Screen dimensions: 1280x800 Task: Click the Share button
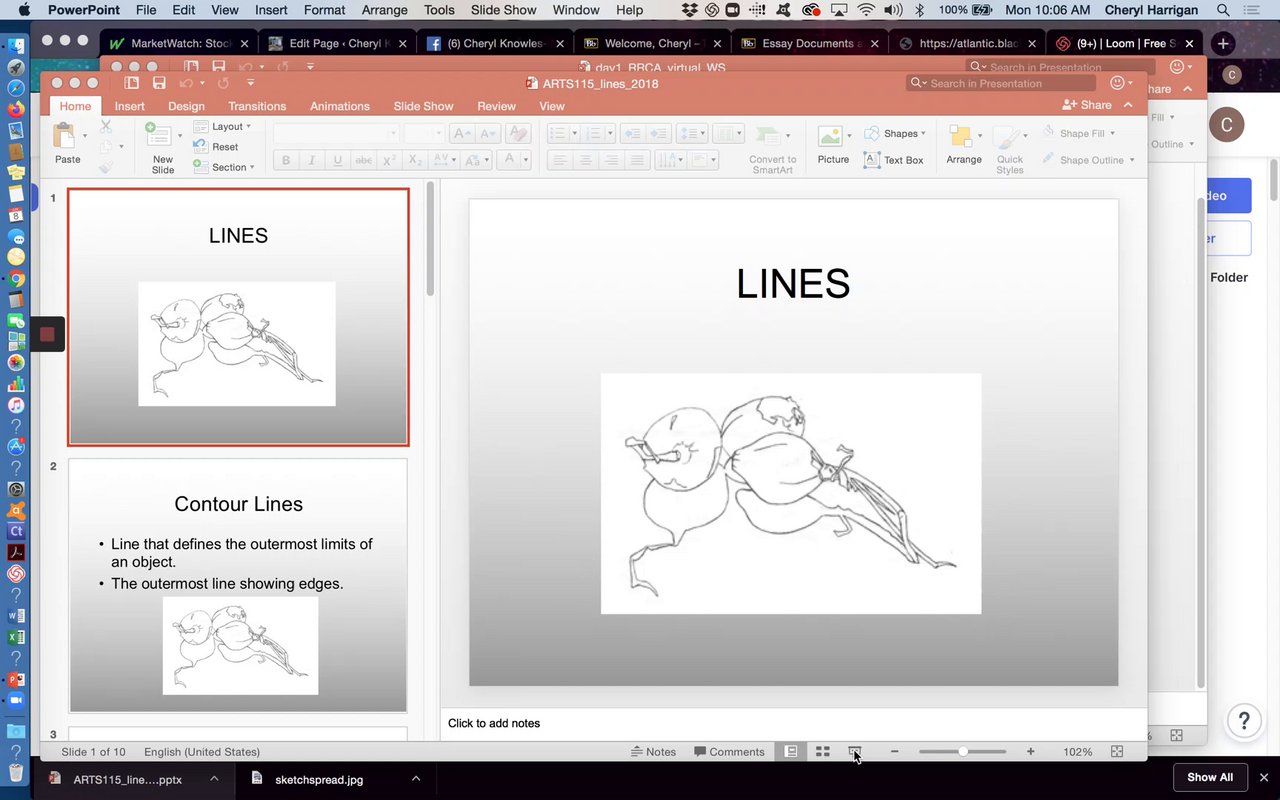click(1087, 105)
